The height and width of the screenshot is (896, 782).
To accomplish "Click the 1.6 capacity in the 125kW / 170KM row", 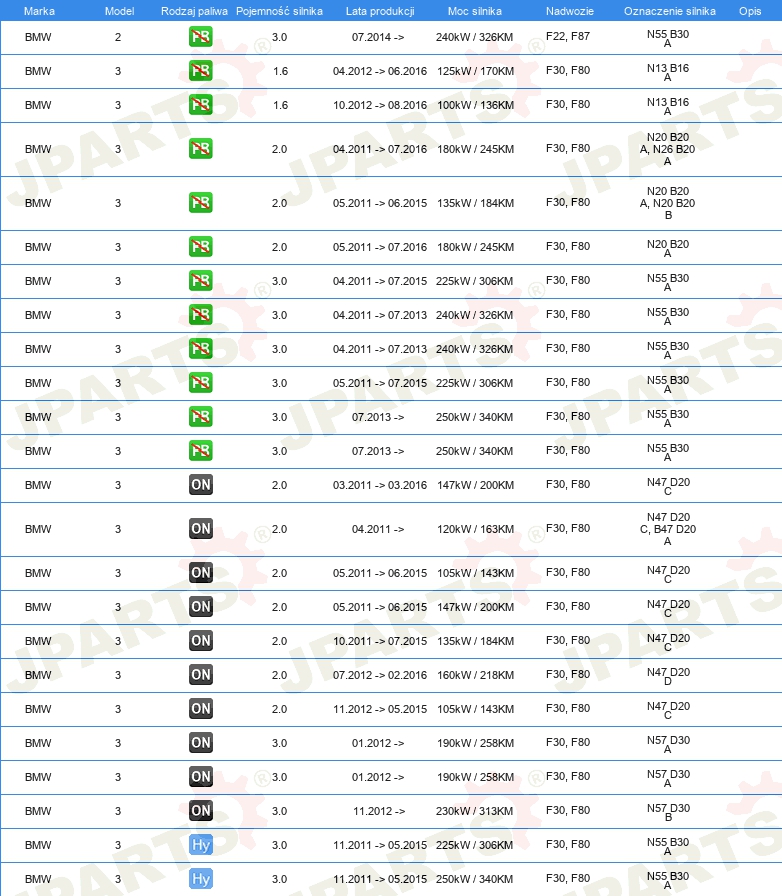I will 280,71.
